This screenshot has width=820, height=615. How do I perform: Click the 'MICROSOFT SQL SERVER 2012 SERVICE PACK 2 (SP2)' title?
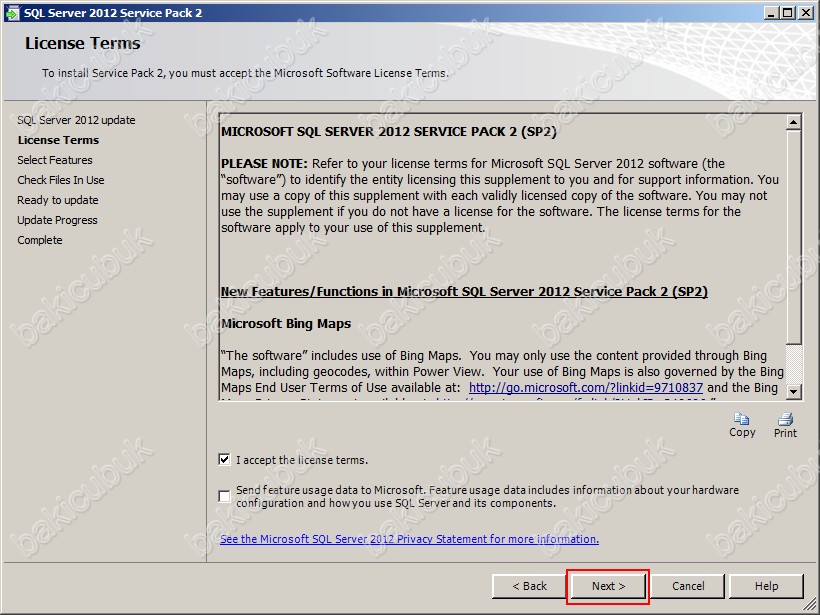(x=389, y=132)
